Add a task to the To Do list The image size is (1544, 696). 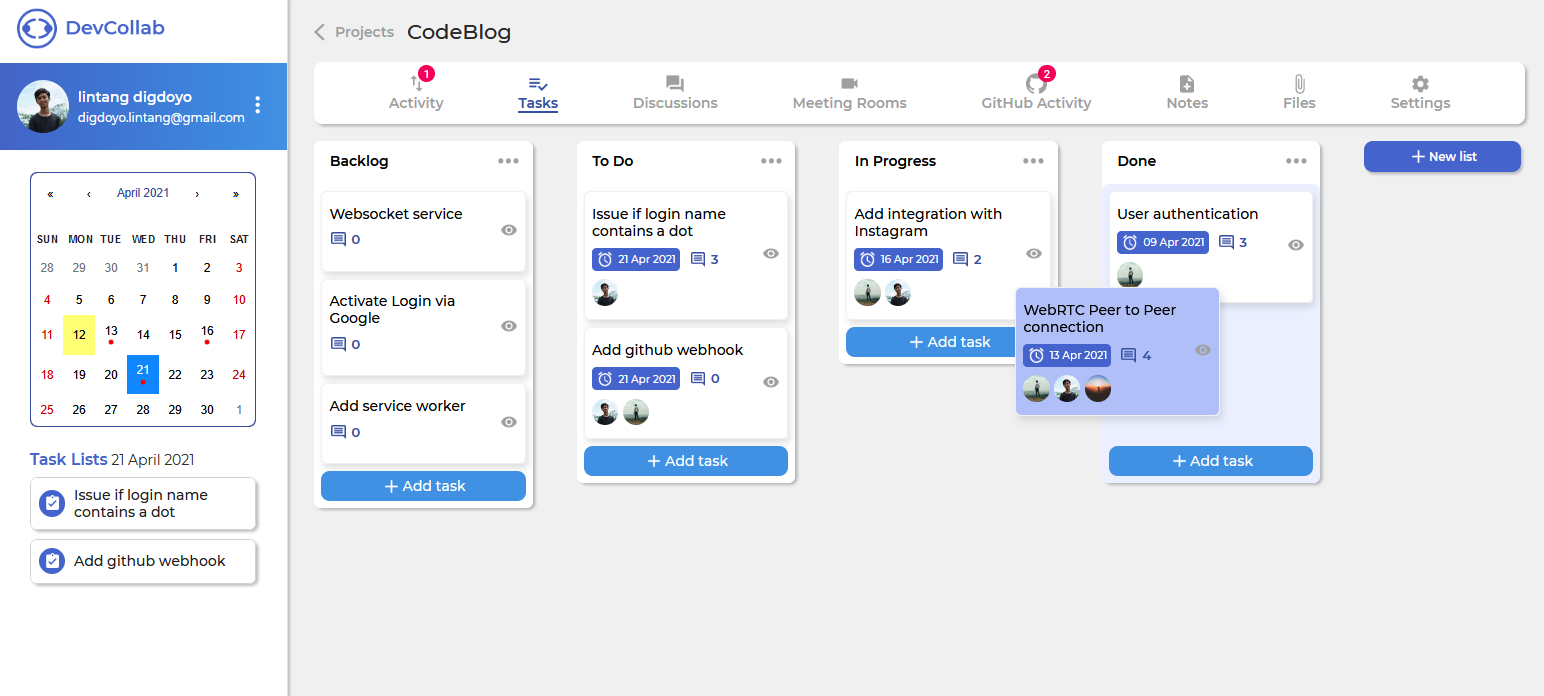(x=685, y=460)
